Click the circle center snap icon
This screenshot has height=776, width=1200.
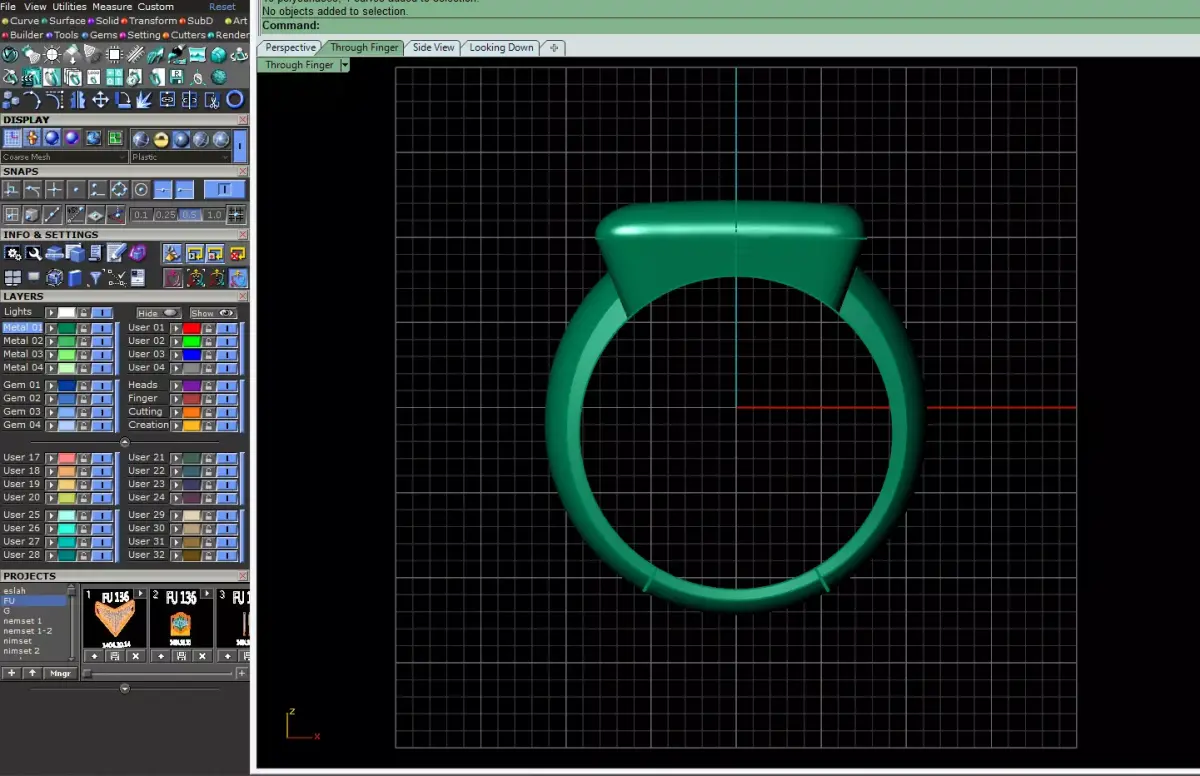click(x=141, y=190)
